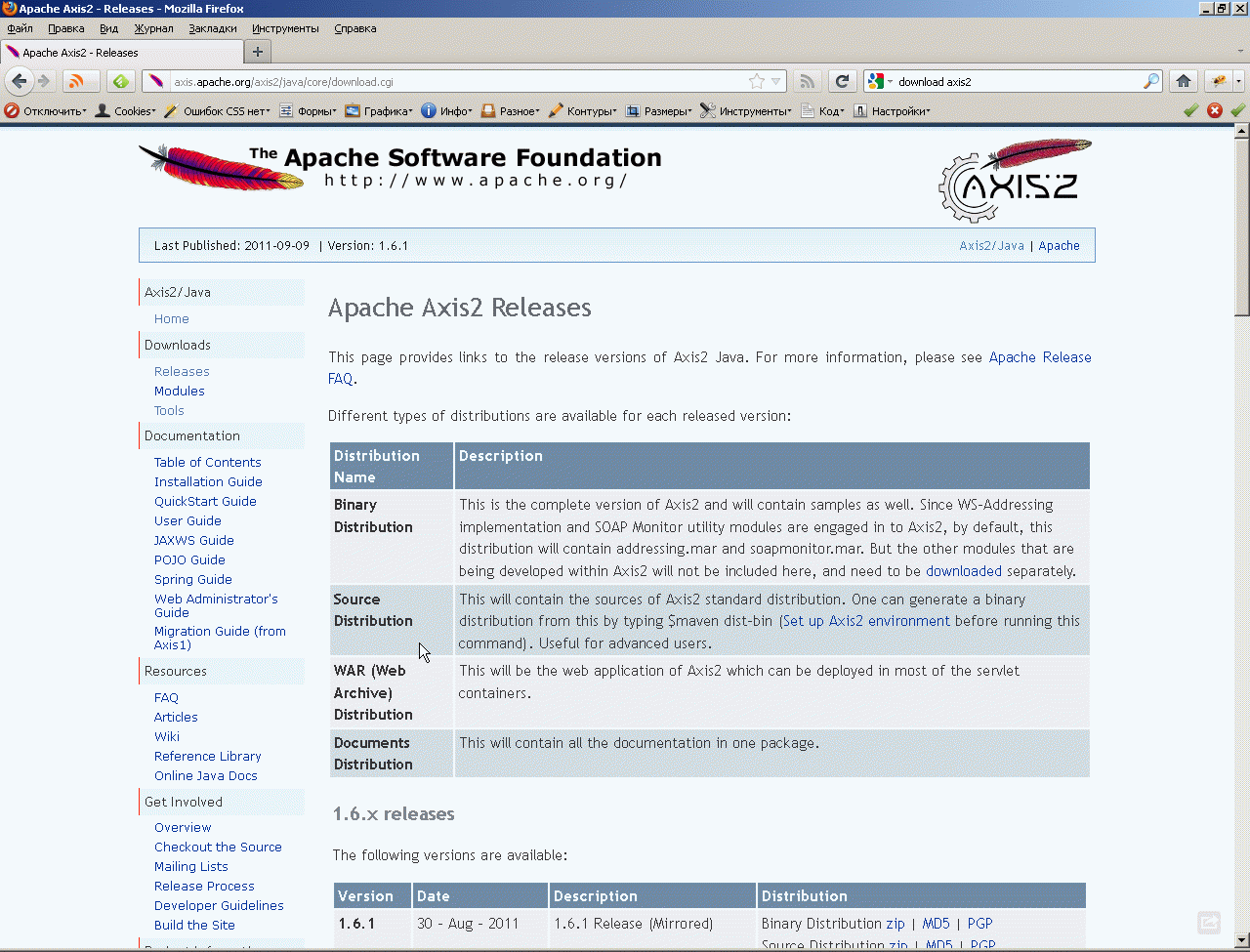The width and height of the screenshot is (1250, 952).
Task: Open the Контуры toolbar dropdown
Action: click(x=583, y=111)
